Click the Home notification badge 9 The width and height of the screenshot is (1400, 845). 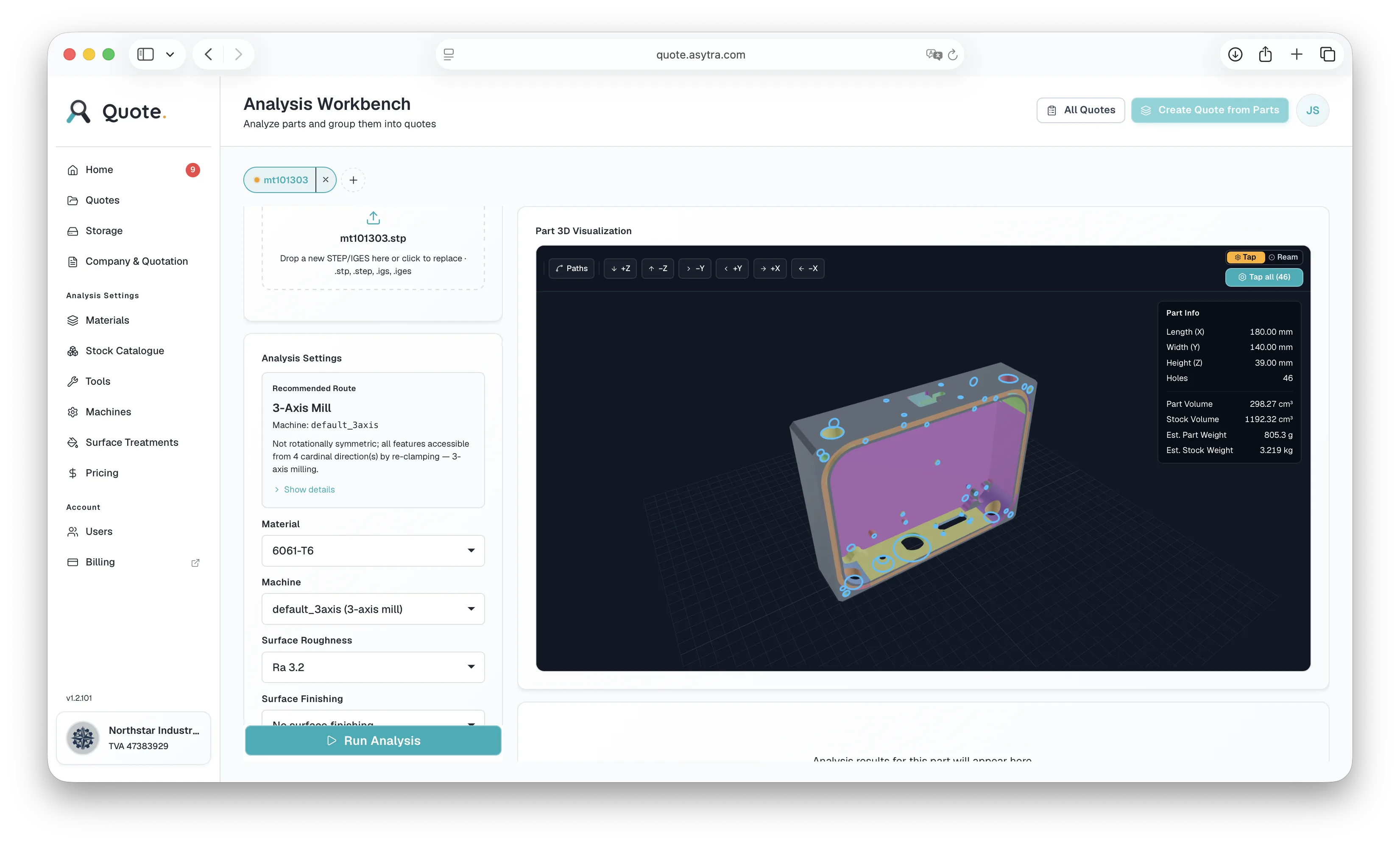click(192, 169)
